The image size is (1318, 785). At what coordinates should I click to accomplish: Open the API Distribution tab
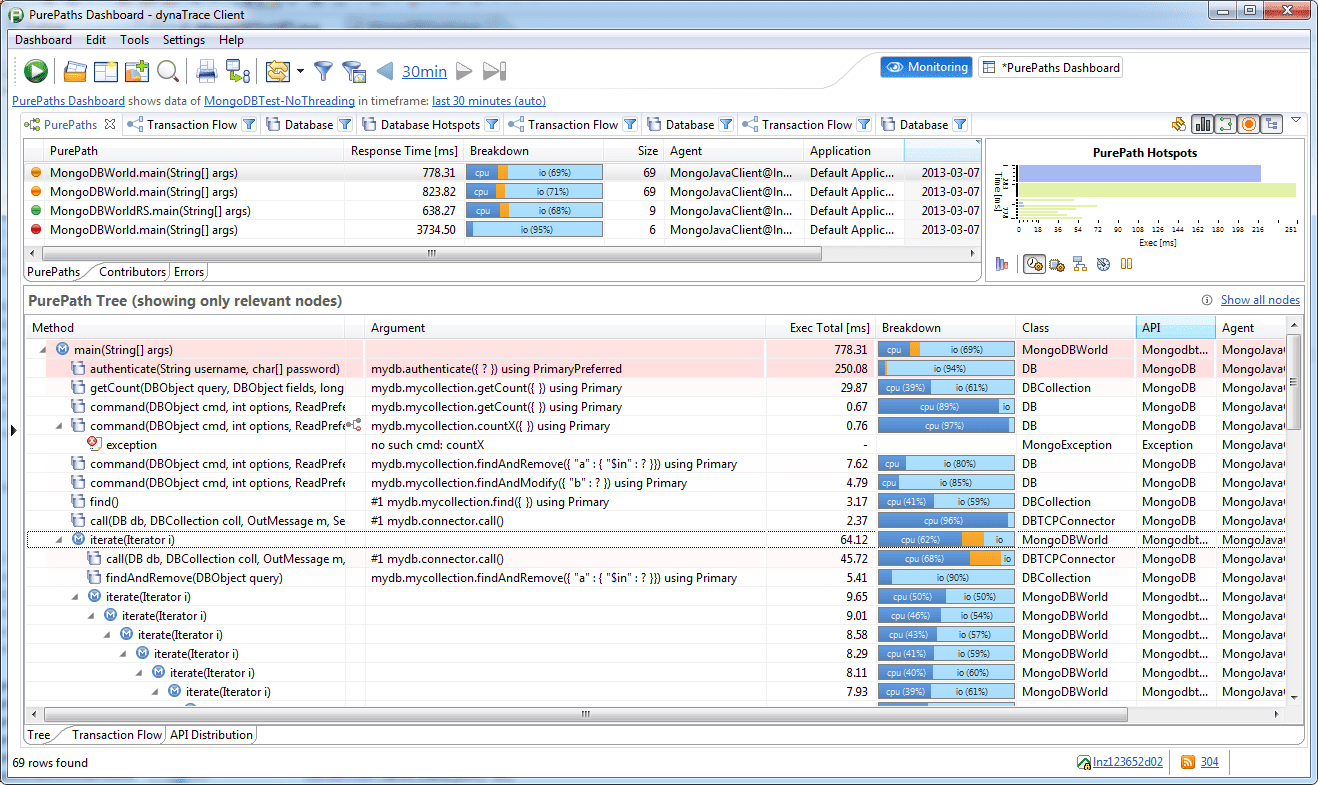[211, 734]
